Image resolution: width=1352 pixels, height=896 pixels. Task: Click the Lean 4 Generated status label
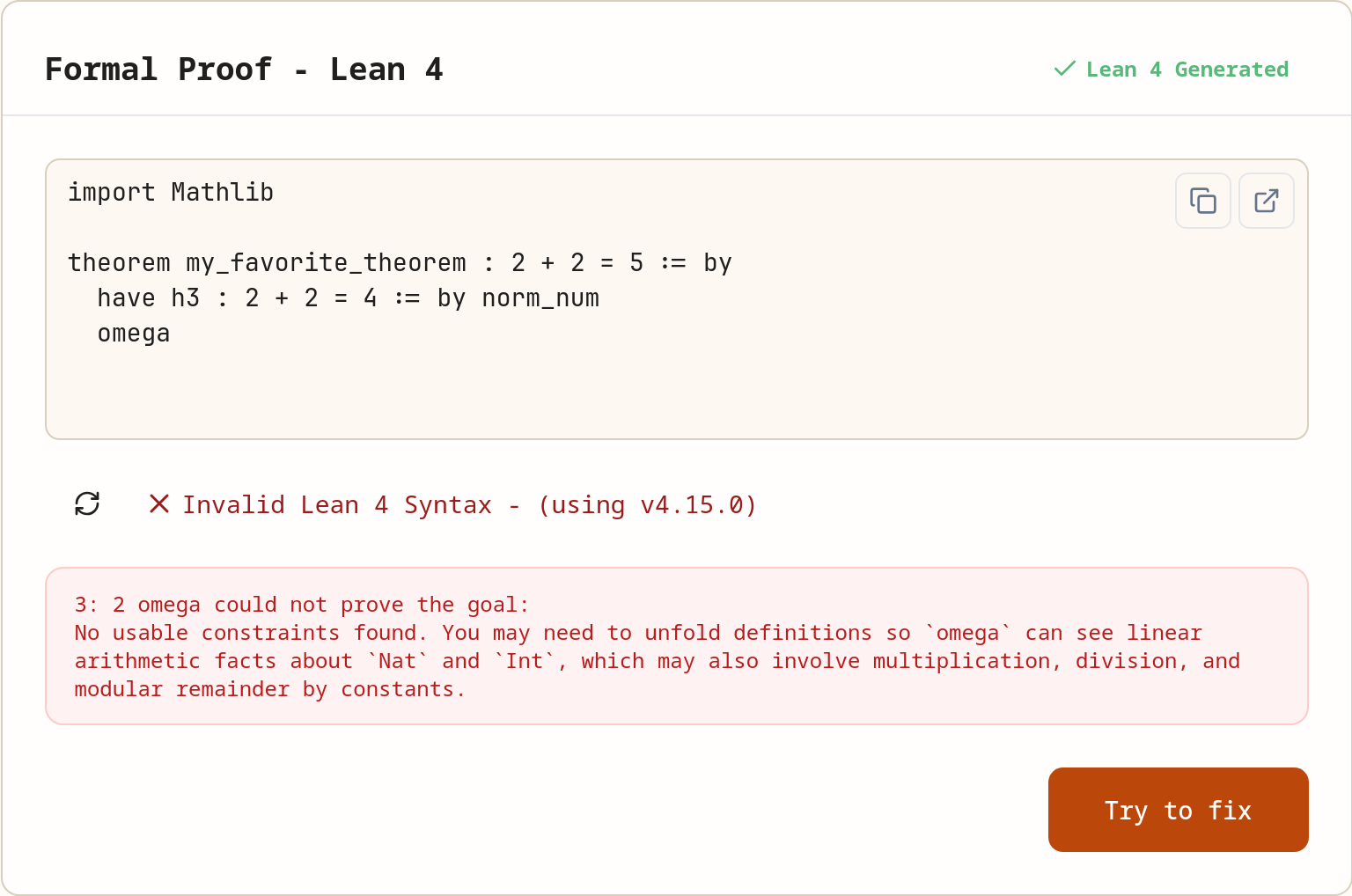tap(1187, 70)
